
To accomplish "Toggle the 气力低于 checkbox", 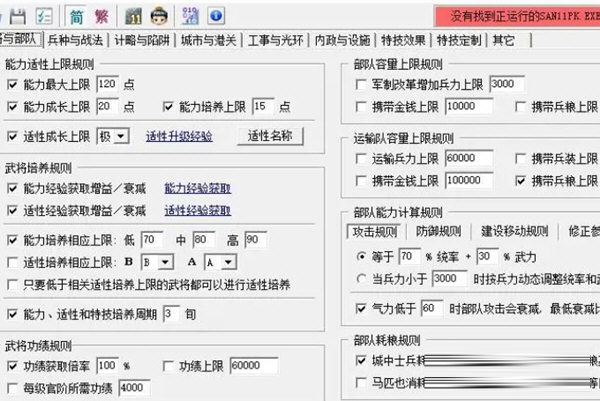I will coord(361,308).
